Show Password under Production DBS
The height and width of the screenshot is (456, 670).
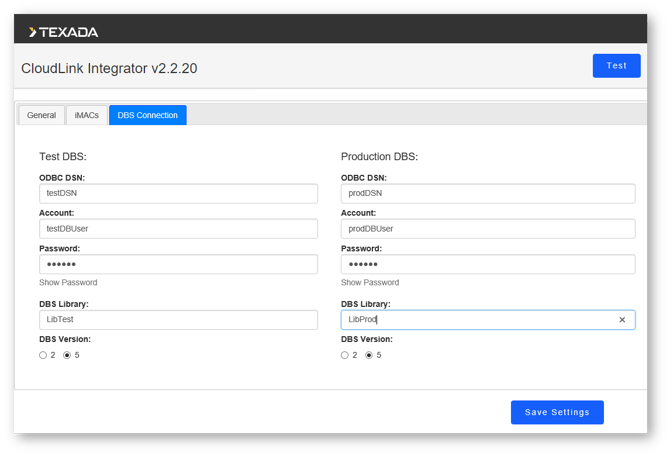coord(370,283)
